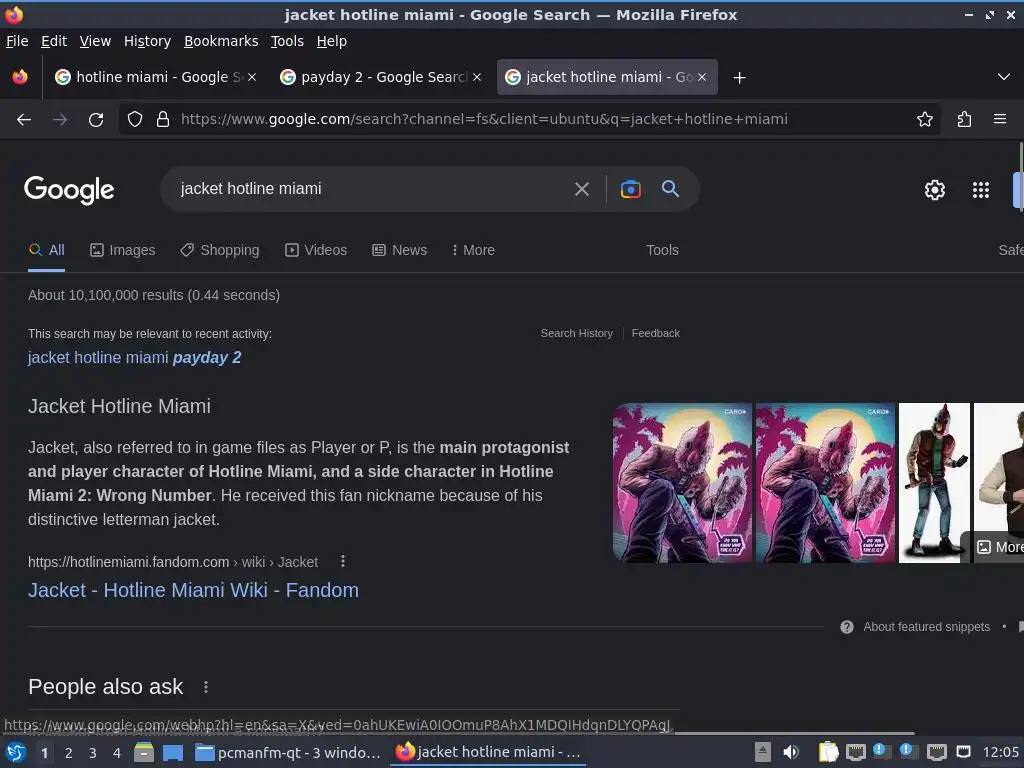Open Jacket - Hotline Miami Wiki - Fandom link
Viewport: 1024px width, 768px height.
coord(193,590)
